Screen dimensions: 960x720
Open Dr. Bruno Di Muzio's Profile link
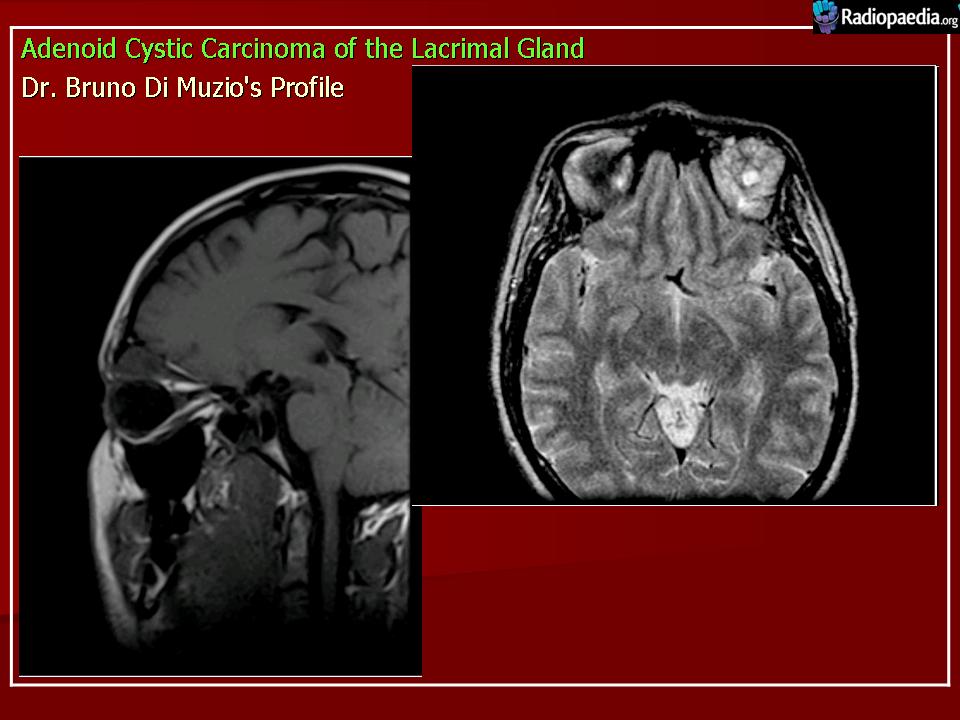(182, 88)
